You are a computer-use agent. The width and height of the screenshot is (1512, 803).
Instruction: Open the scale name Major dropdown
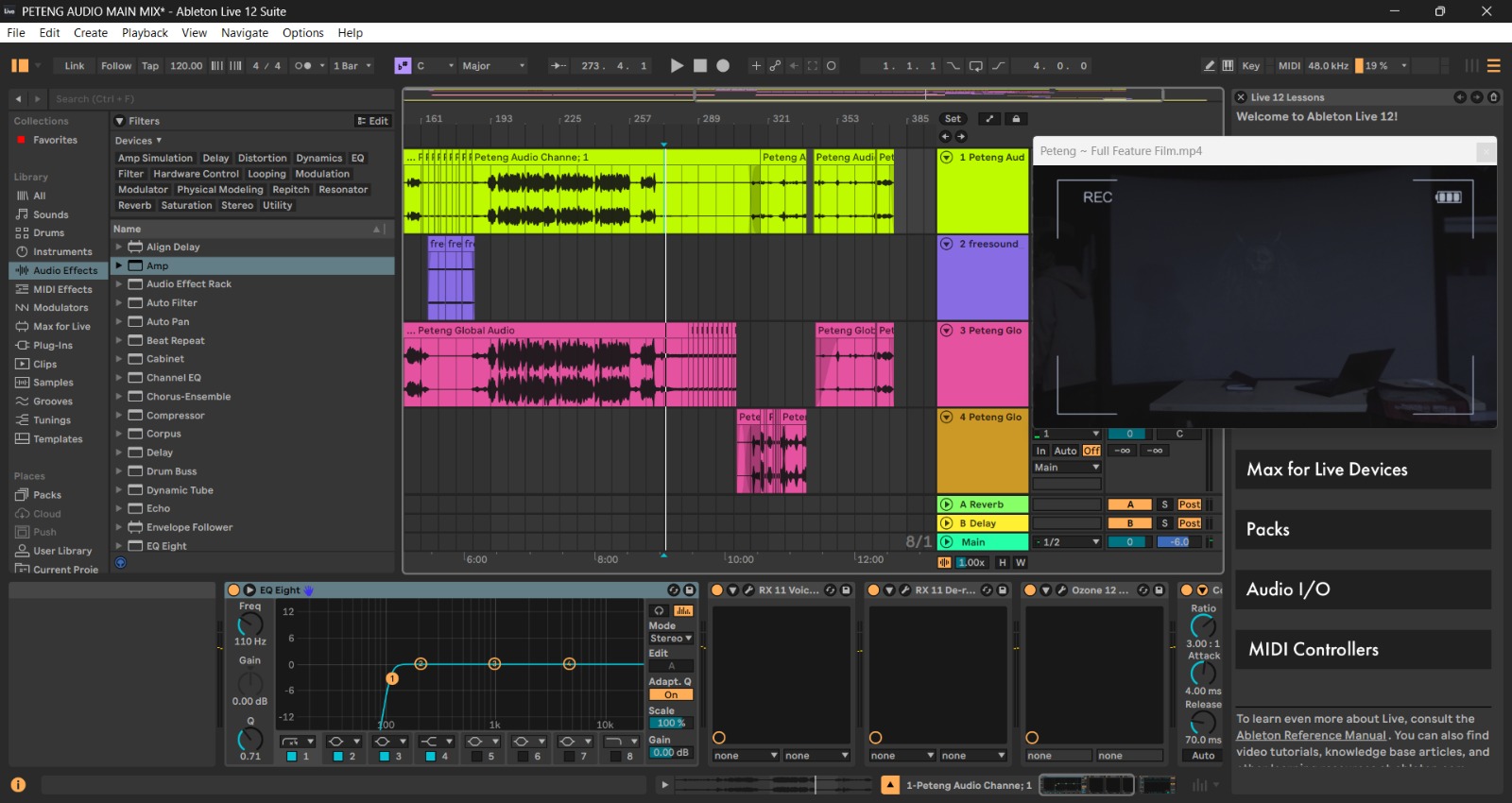(493, 66)
